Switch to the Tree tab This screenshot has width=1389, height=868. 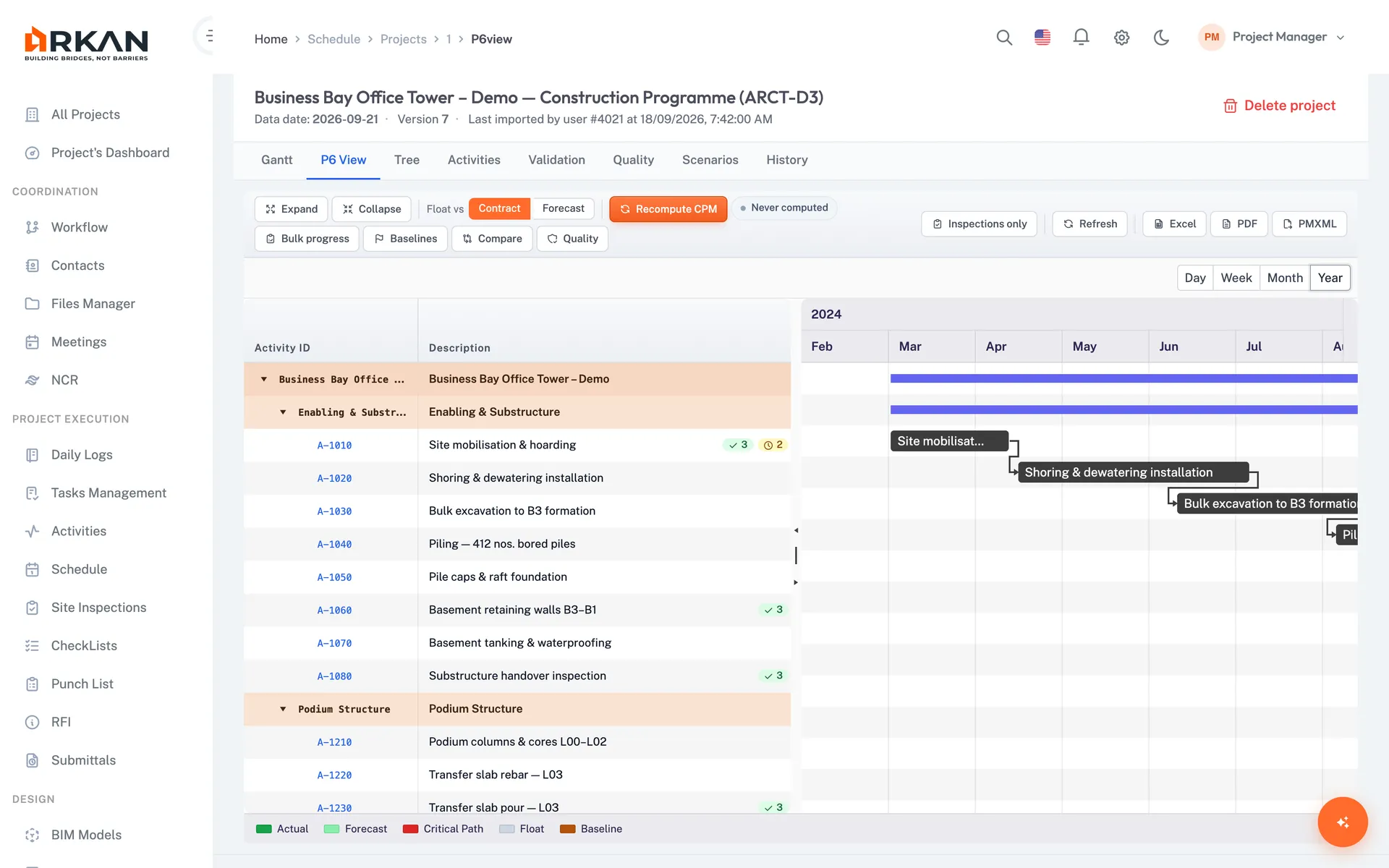pyautogui.click(x=407, y=160)
